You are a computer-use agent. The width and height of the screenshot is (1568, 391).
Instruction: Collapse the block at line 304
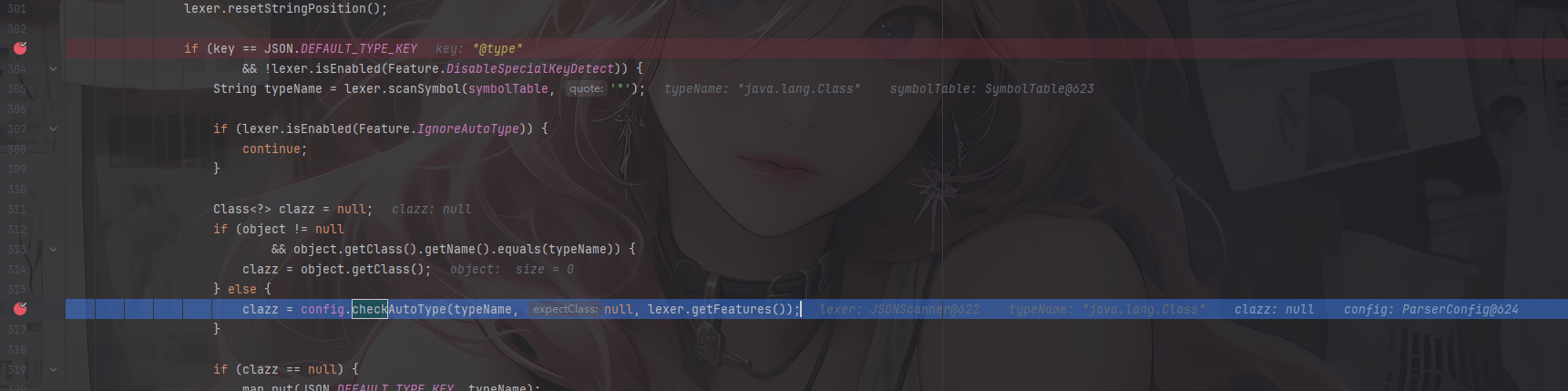[53, 68]
